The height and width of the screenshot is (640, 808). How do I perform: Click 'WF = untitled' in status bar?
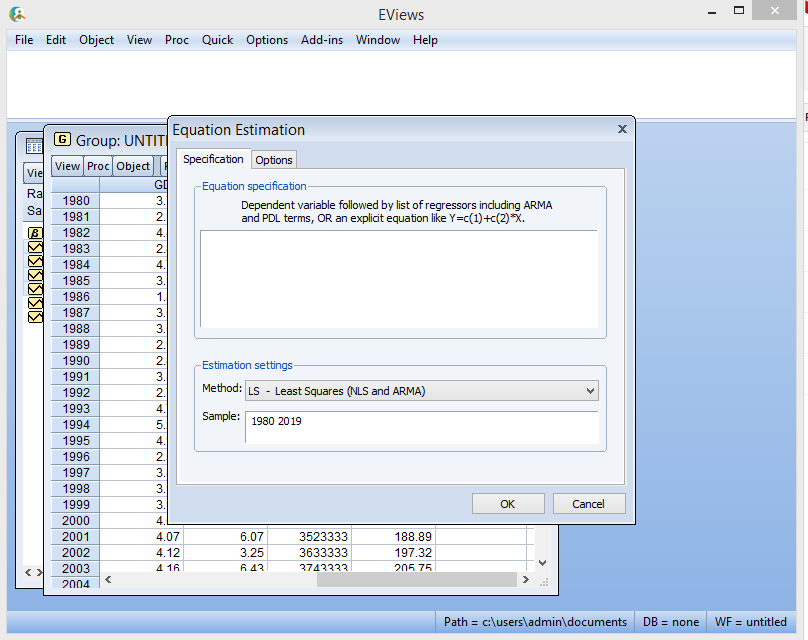tap(751, 622)
